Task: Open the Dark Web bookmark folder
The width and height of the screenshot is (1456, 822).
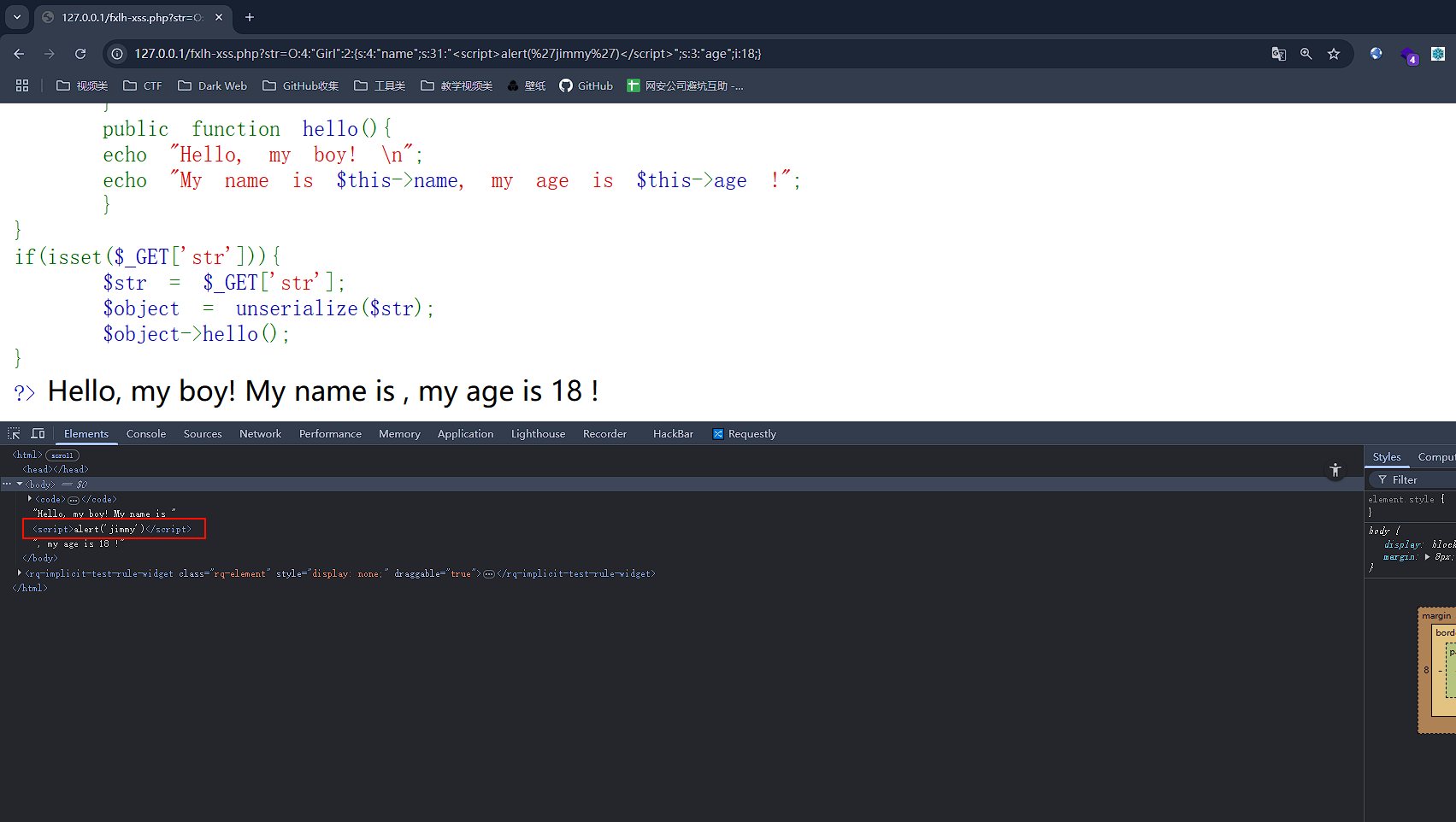Action: (x=213, y=85)
